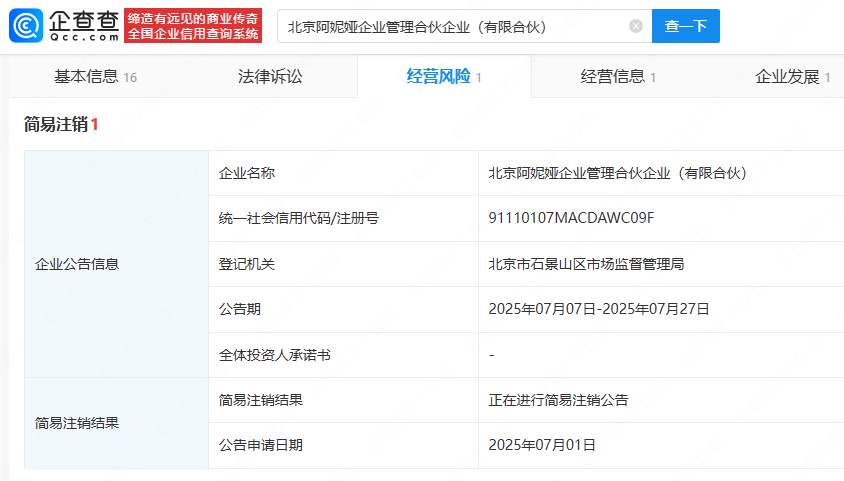Click announcement period 2025年07月07日-2025年07月27日

[x=599, y=309]
